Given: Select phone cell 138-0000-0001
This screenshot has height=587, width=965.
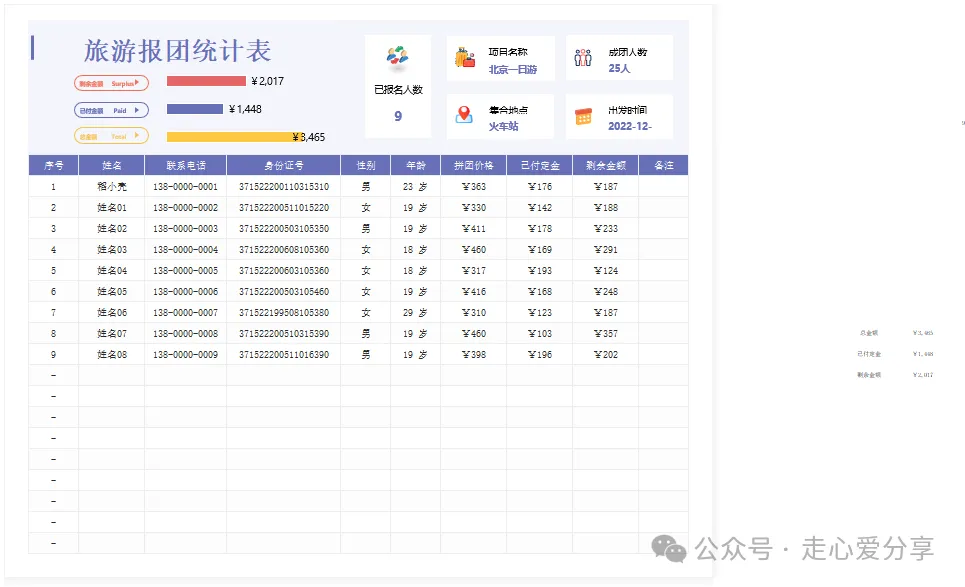Looking at the screenshot, I should pyautogui.click(x=185, y=186).
